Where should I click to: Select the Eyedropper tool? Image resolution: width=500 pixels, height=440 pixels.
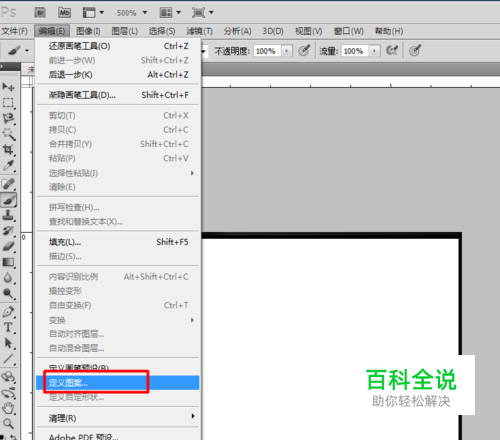pos(8,165)
